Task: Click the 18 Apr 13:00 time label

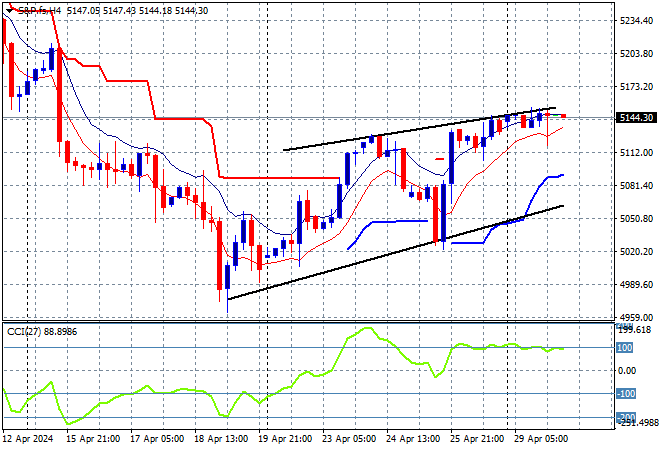Action: point(221,439)
